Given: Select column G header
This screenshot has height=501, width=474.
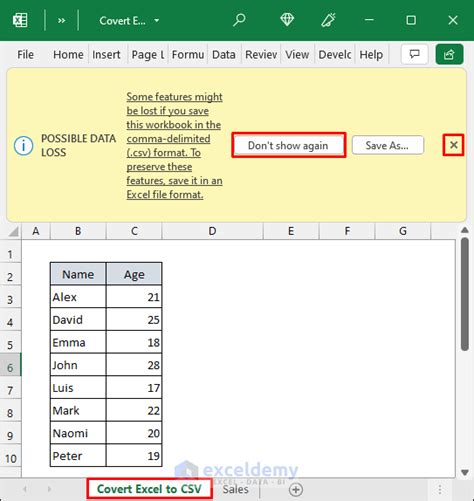Looking at the screenshot, I should tap(403, 231).
